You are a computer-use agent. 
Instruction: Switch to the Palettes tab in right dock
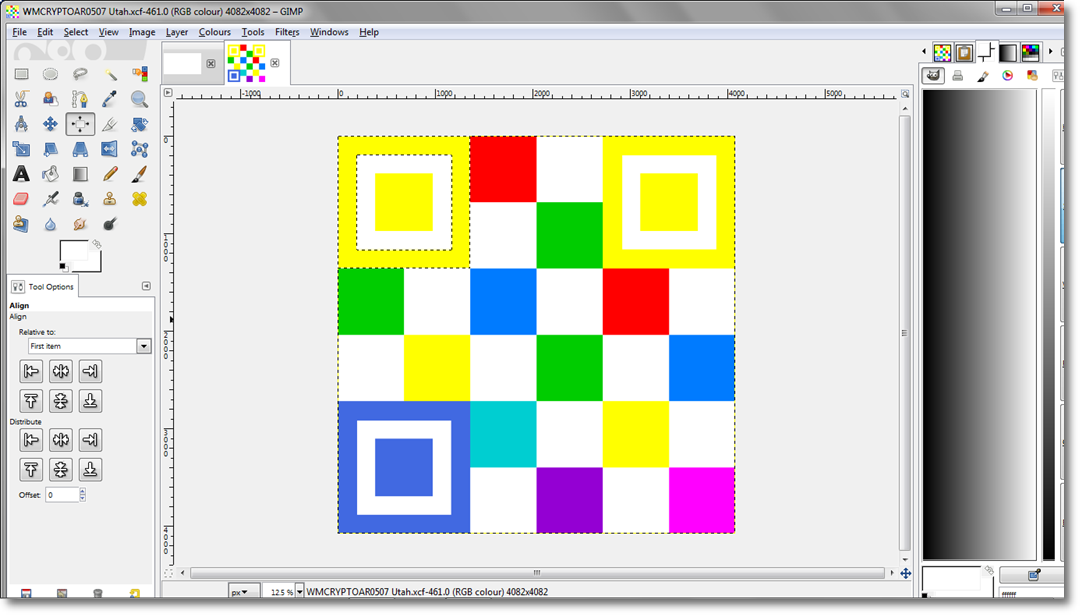pyautogui.click(x=1031, y=52)
